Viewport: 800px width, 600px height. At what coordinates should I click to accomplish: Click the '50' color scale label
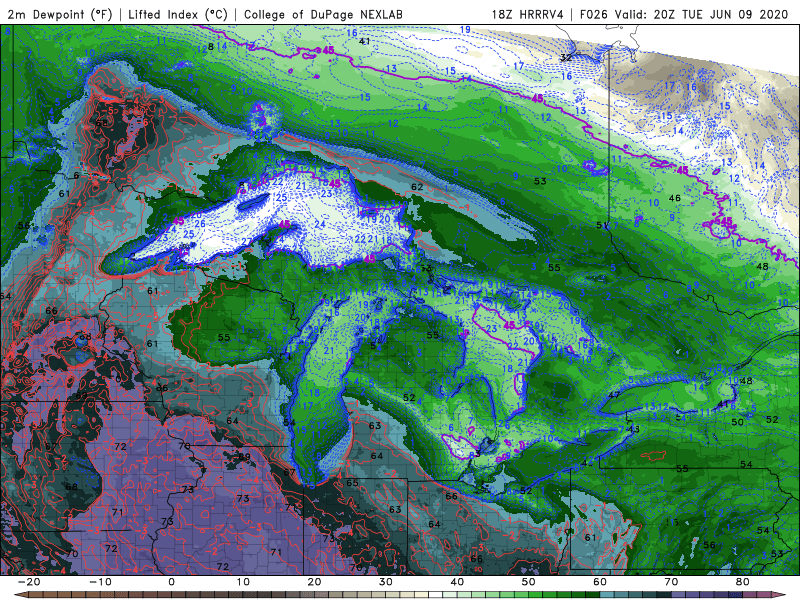pyautogui.click(x=529, y=582)
